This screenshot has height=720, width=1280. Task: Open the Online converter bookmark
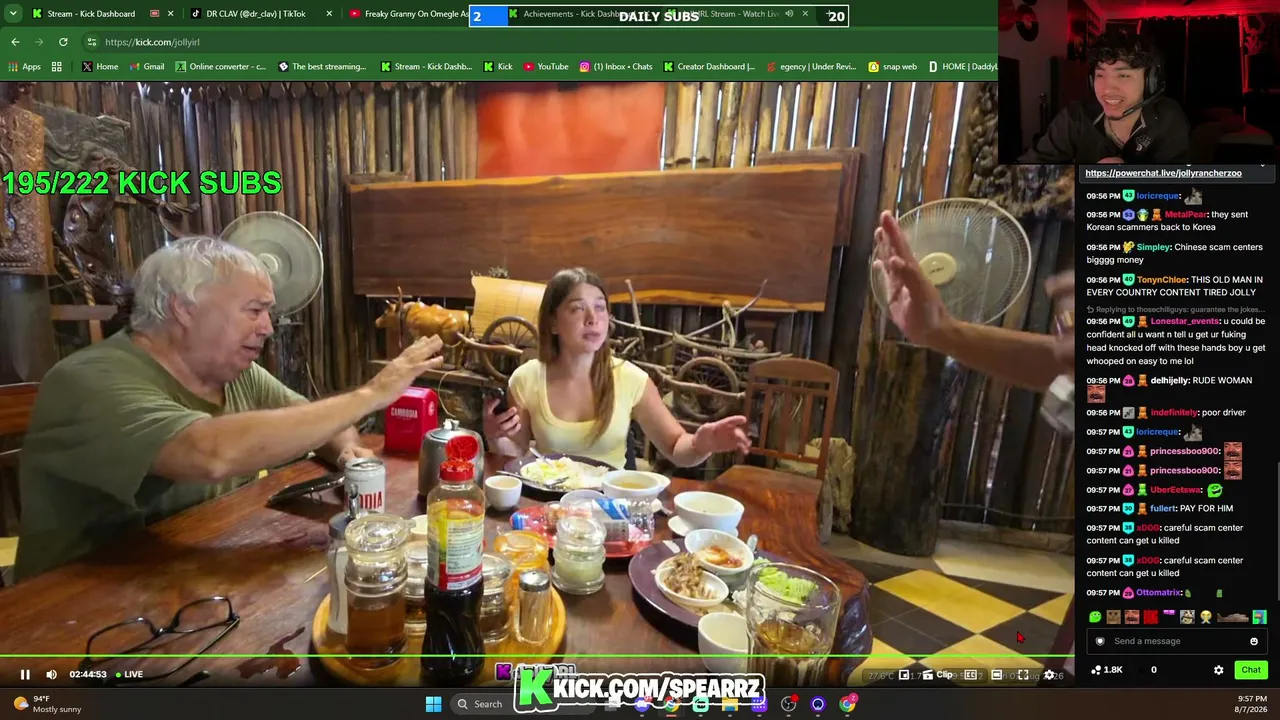[x=221, y=67]
